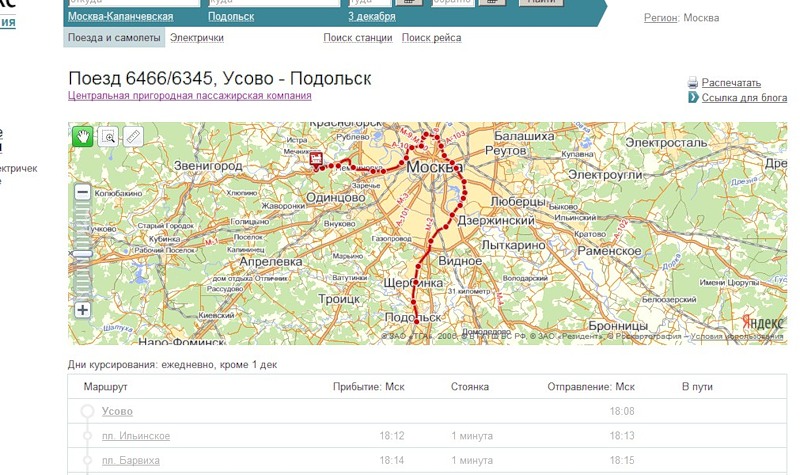Click the Одинцово label on the map
Image resolution: width=800 pixels, height=475 pixels.
(335, 197)
